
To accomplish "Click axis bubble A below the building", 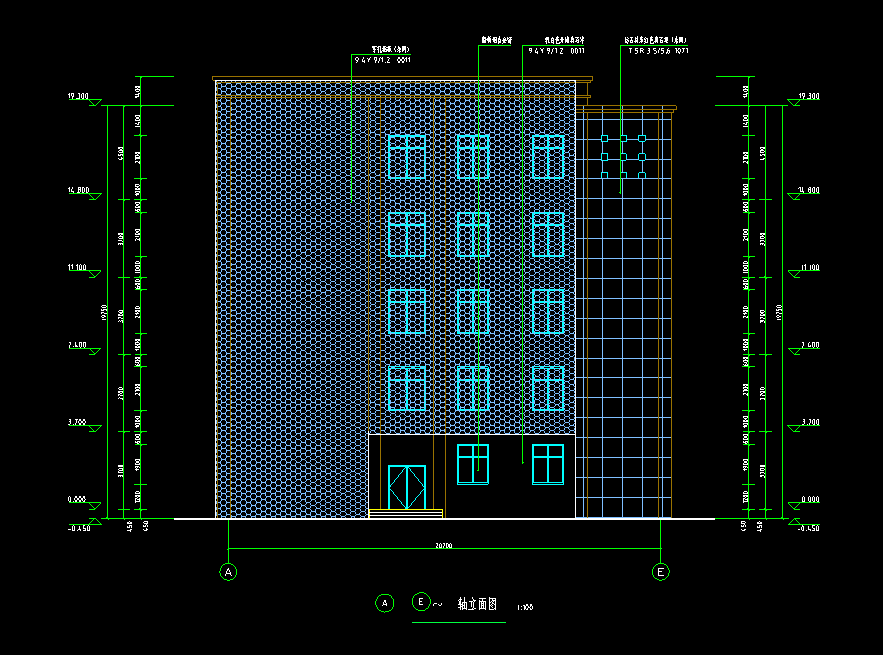I will point(229,572).
